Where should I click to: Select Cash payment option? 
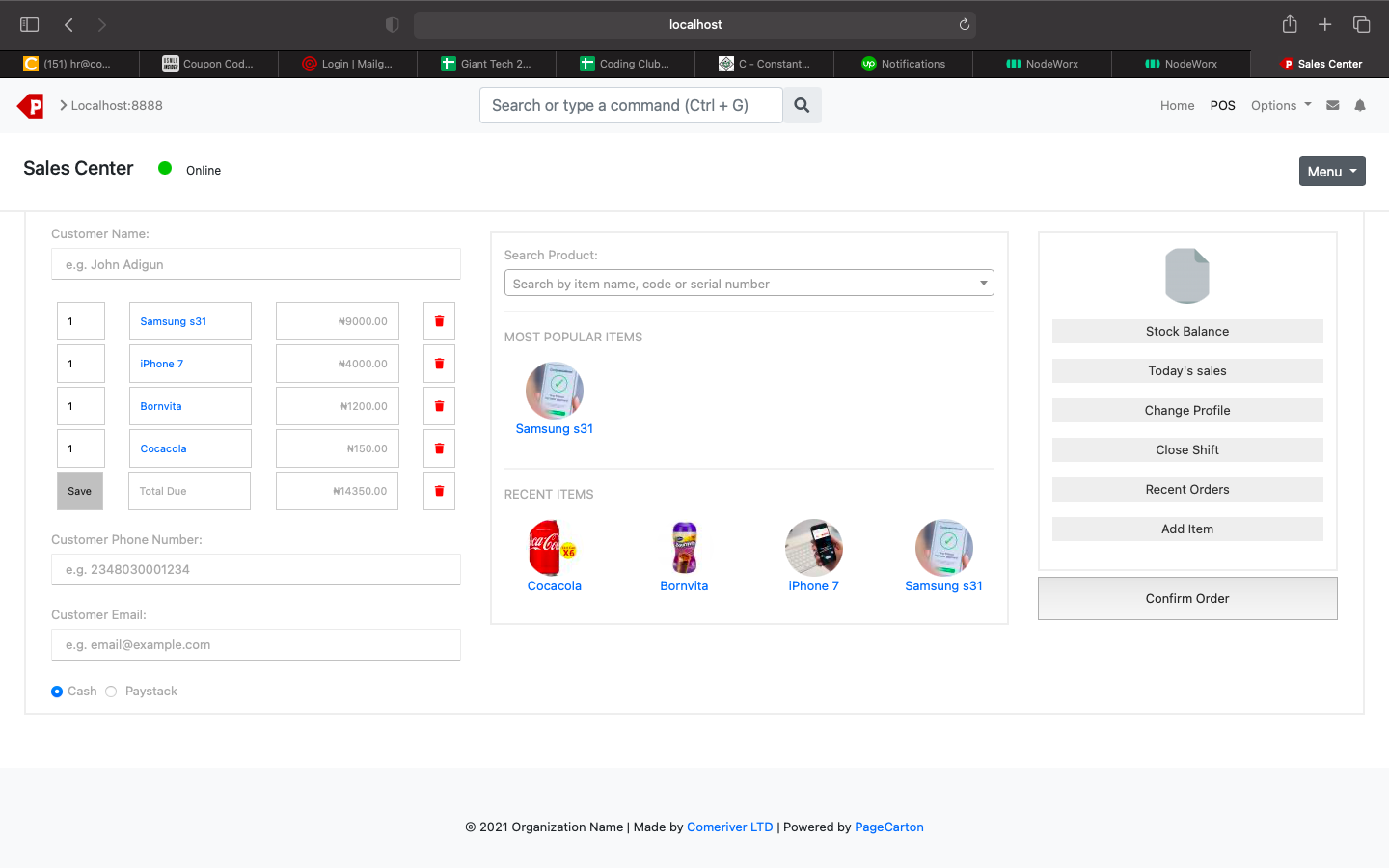tap(57, 692)
